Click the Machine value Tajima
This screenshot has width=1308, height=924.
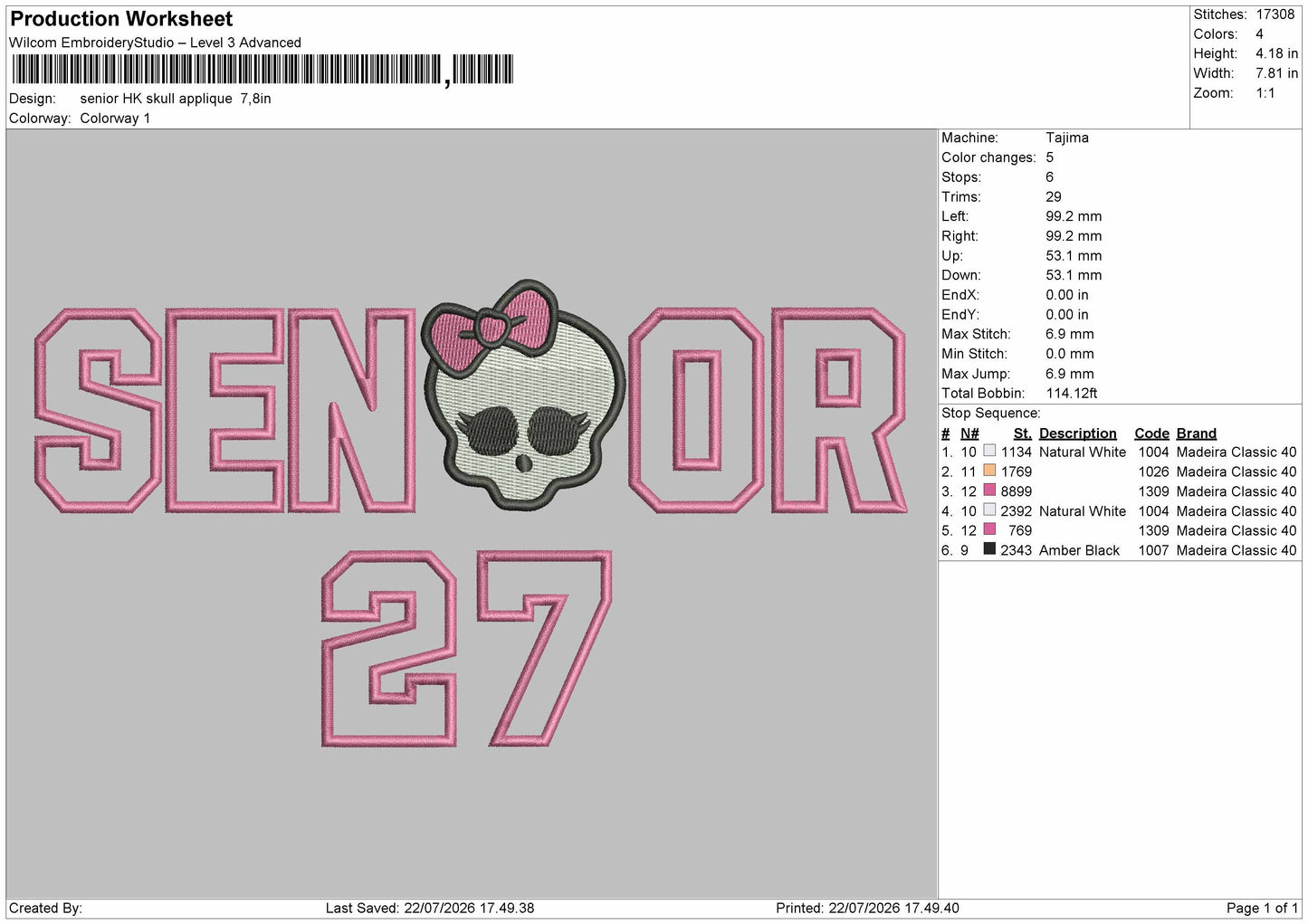(1067, 138)
